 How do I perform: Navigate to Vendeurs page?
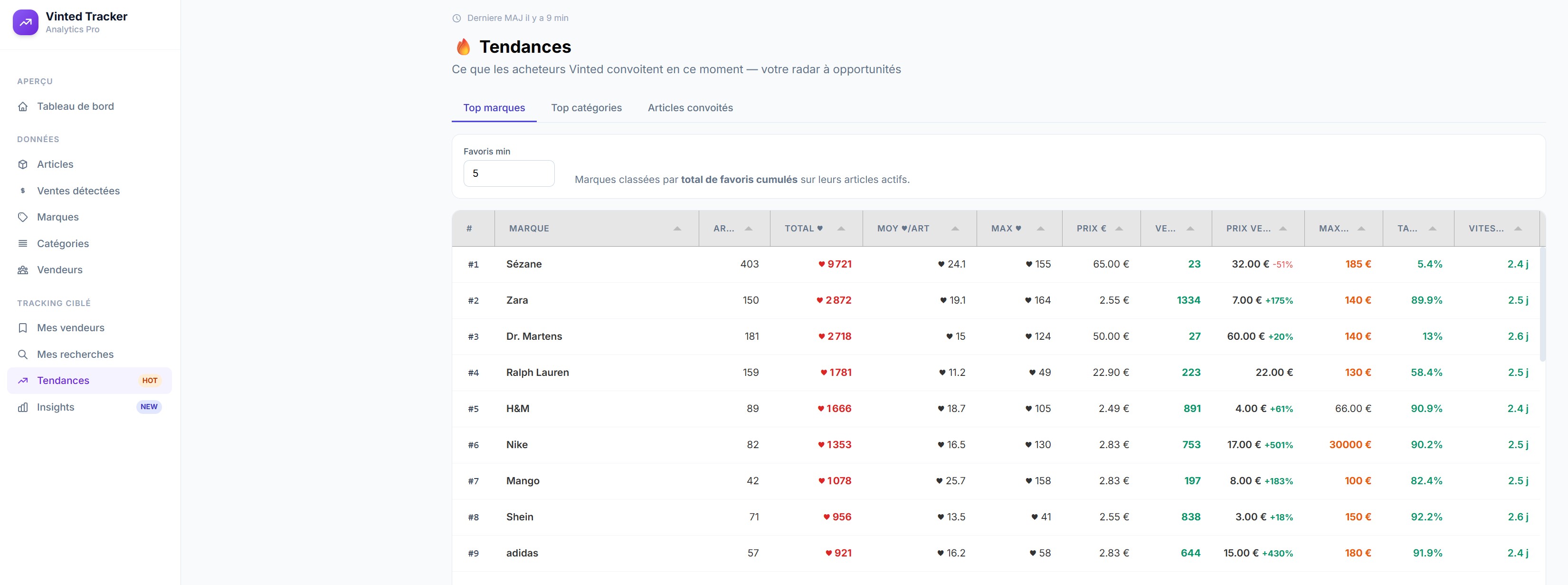tap(89, 269)
